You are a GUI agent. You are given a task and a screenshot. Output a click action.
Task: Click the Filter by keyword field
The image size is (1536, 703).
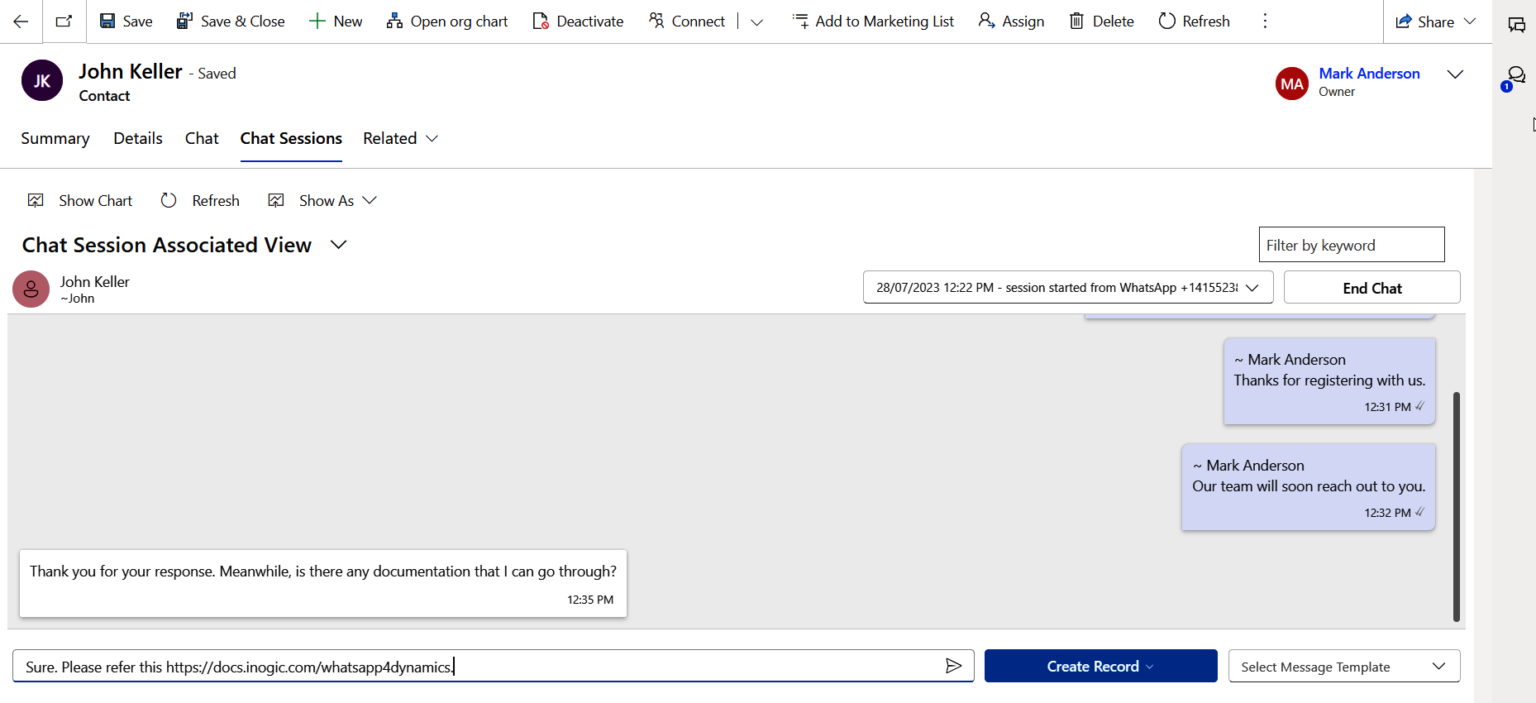point(1350,245)
